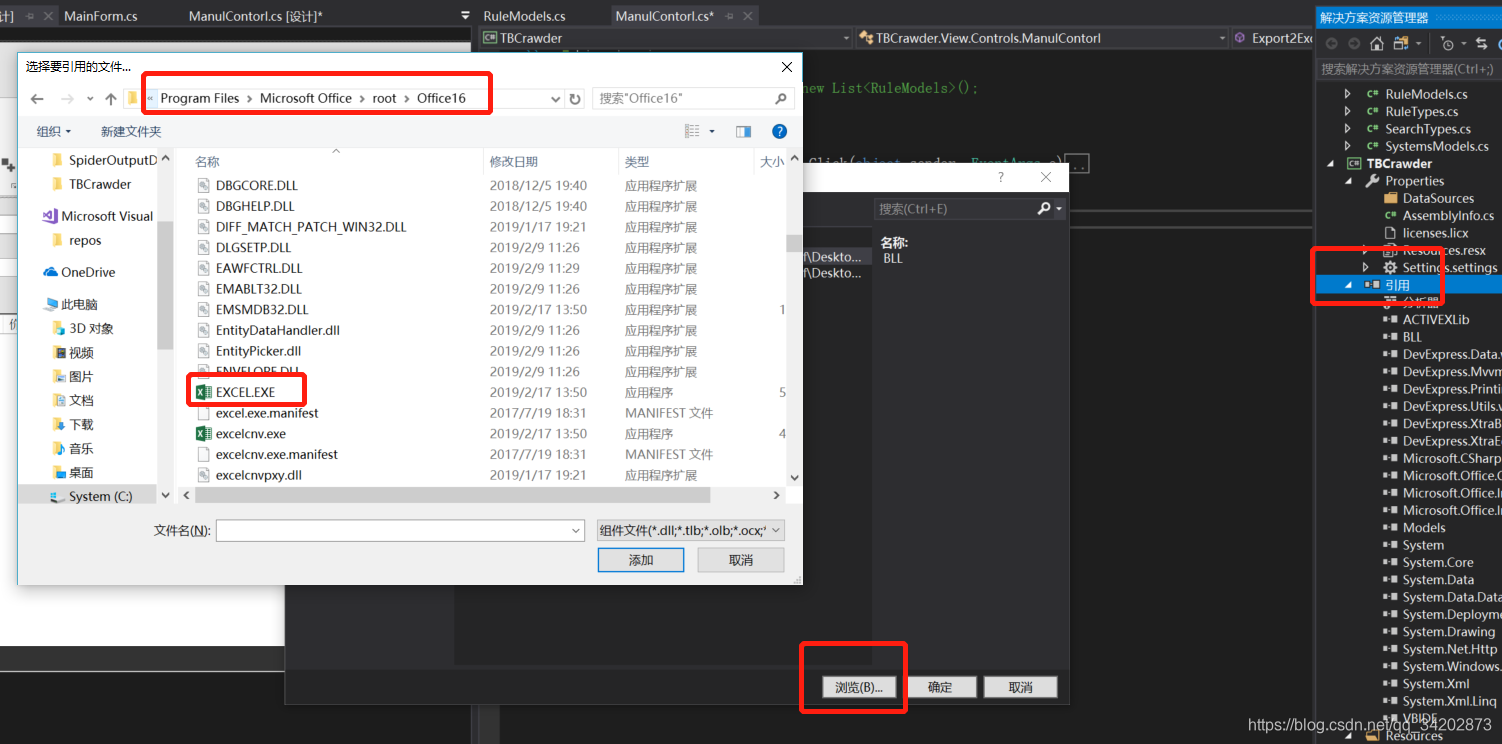This screenshot has width=1502, height=744.
Task: Click Home icon in Solution Explorer toolbar
Action: [x=1377, y=43]
